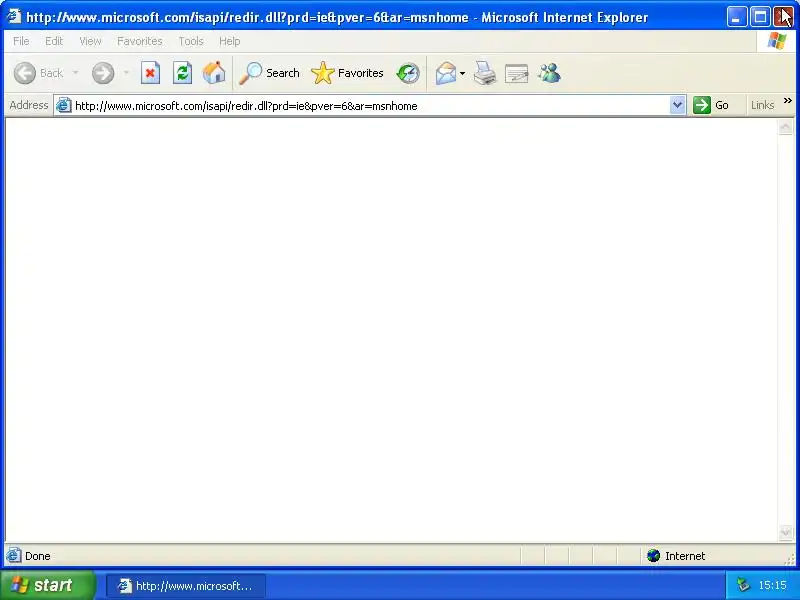Maximize the Internet Explorer window
Viewport: 800px width, 600px height.
click(x=760, y=17)
